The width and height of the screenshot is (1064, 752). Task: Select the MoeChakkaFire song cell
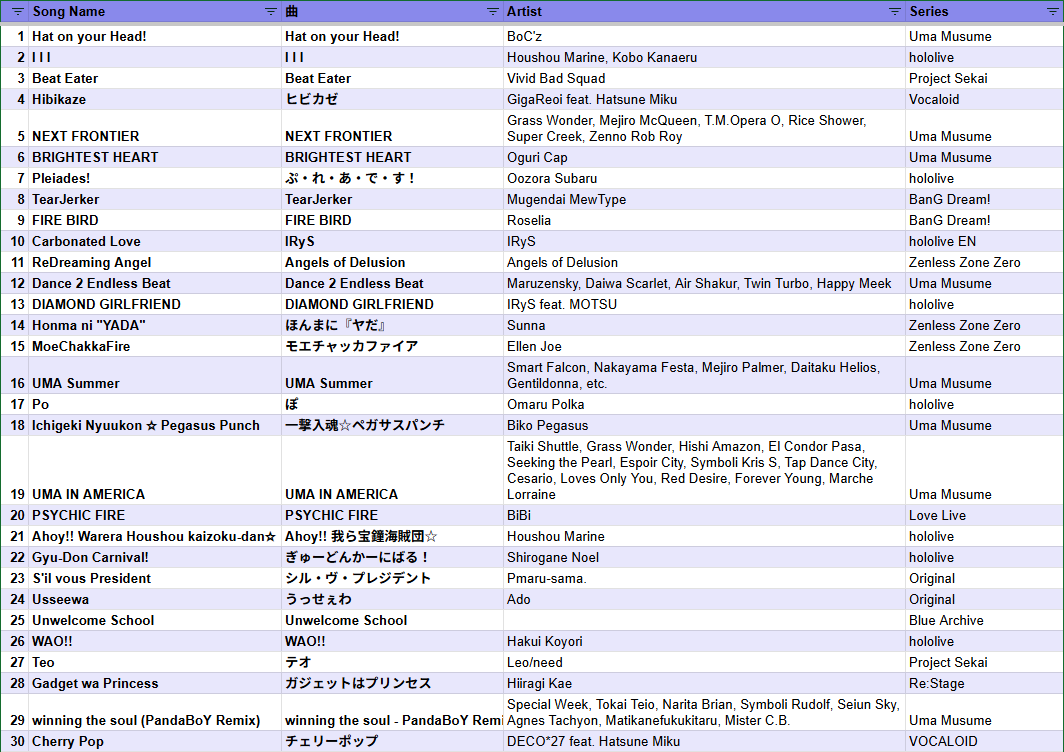155,347
